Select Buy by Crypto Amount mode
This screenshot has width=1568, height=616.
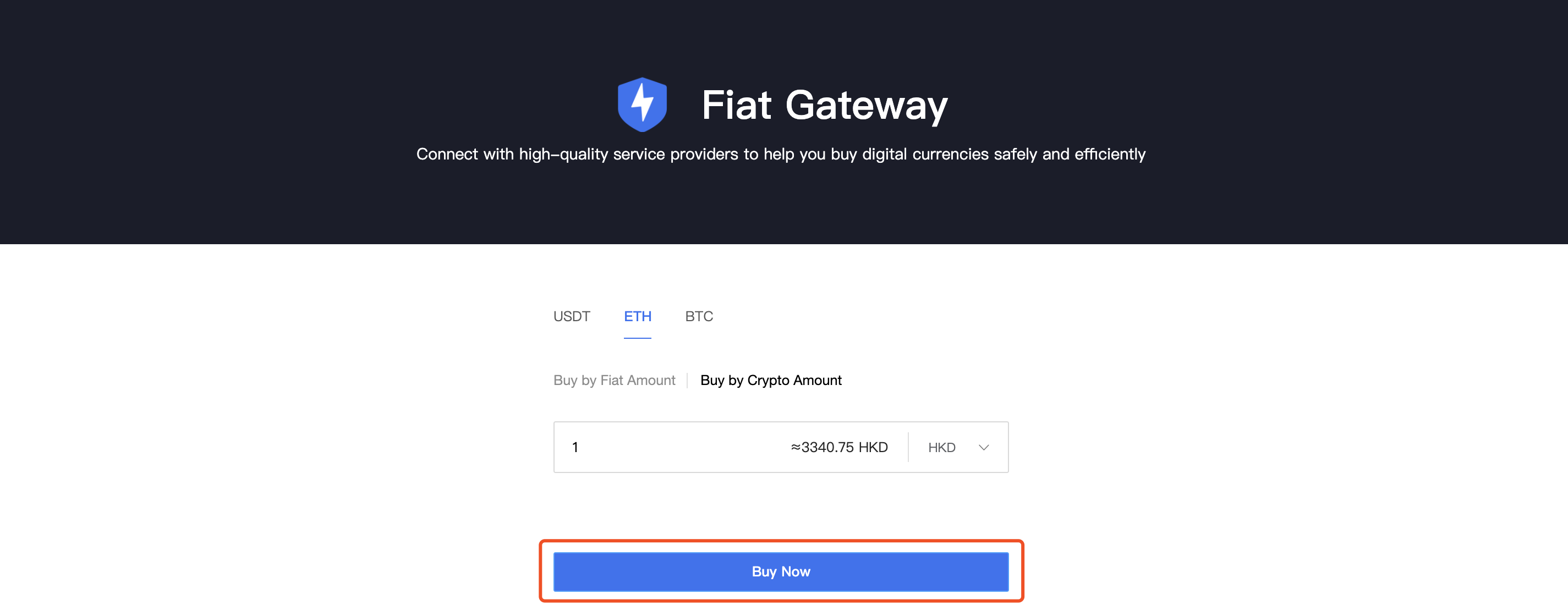(x=771, y=381)
